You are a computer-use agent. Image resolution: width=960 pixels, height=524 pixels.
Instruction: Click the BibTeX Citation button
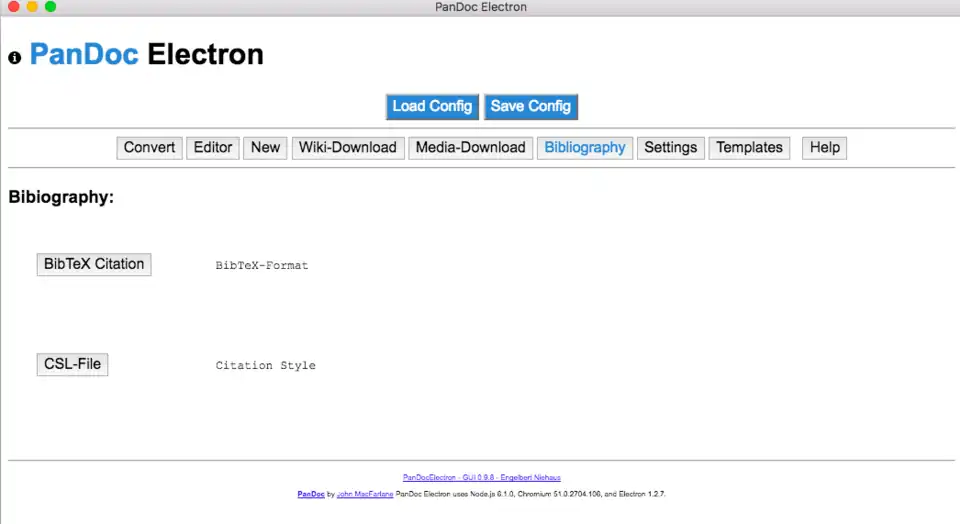pyautogui.click(x=94, y=265)
